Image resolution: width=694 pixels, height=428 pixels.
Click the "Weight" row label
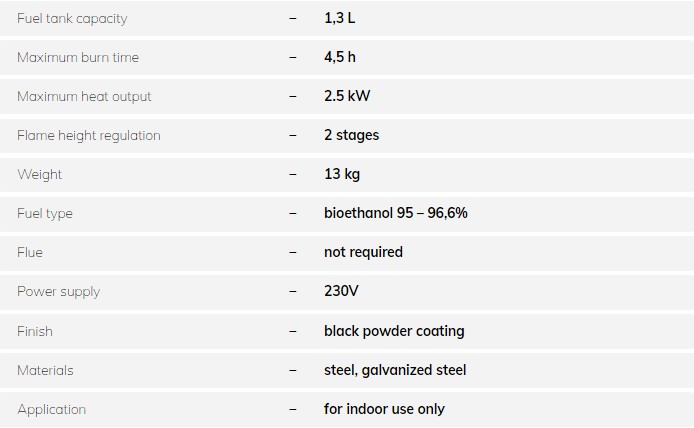pyautogui.click(x=39, y=175)
